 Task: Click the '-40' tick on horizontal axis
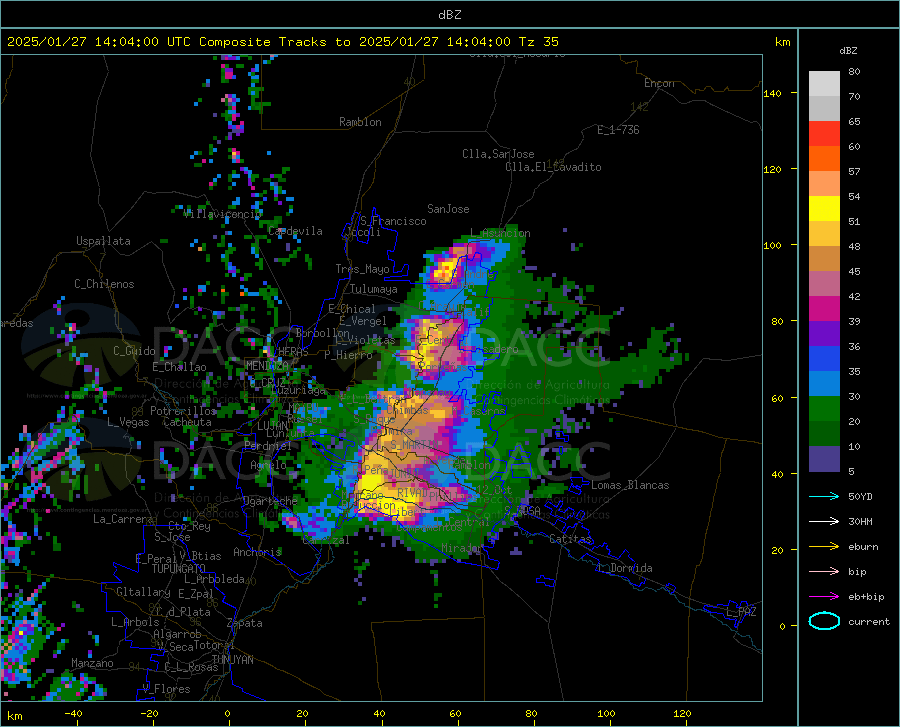click(x=73, y=714)
